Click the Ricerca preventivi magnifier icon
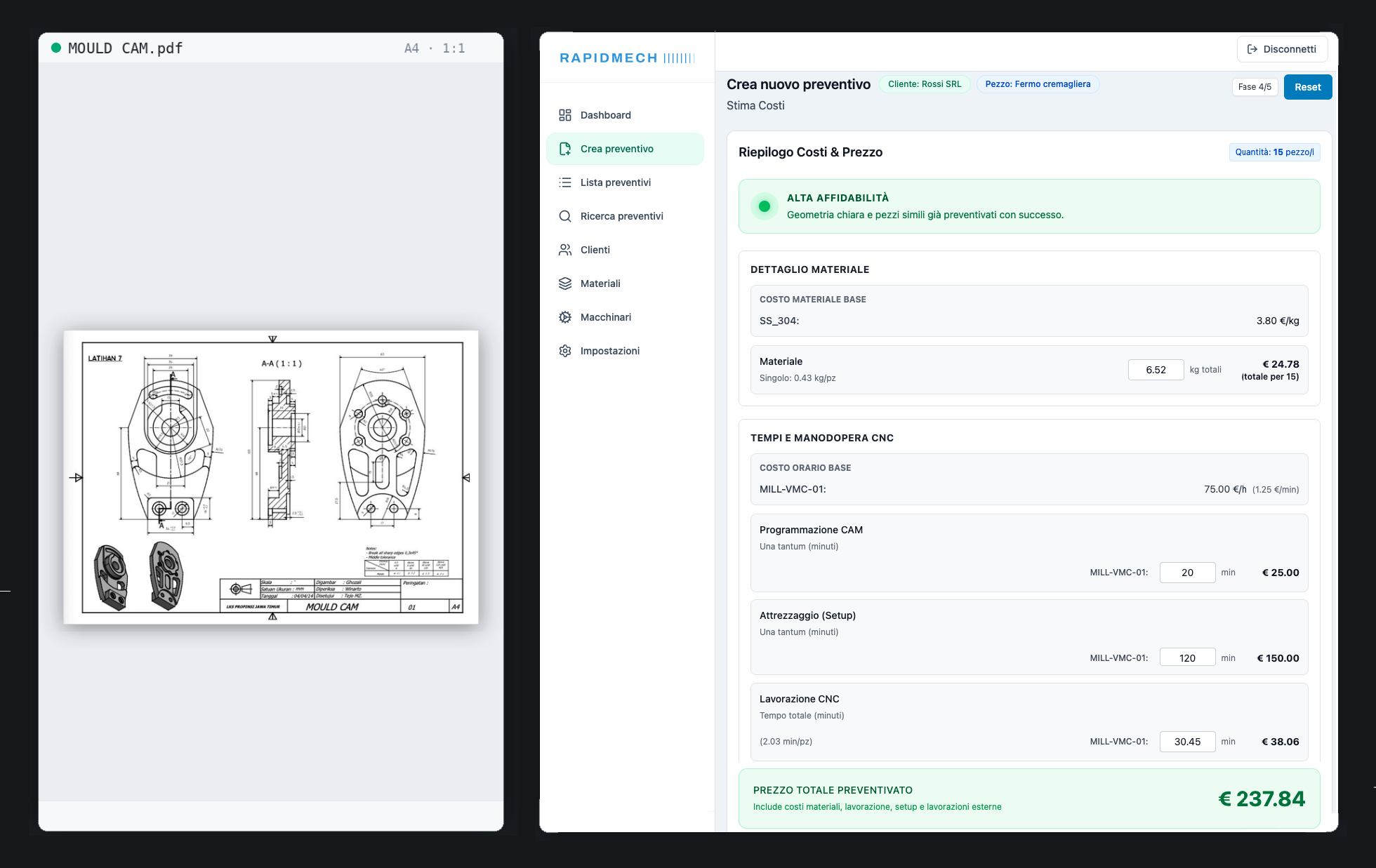 coord(565,216)
